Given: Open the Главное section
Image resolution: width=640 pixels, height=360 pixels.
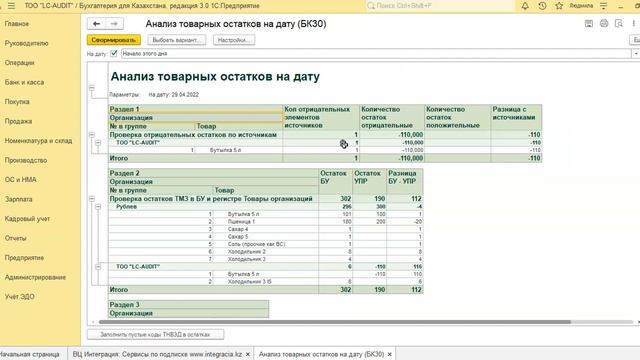Looking at the screenshot, I should point(17,24).
